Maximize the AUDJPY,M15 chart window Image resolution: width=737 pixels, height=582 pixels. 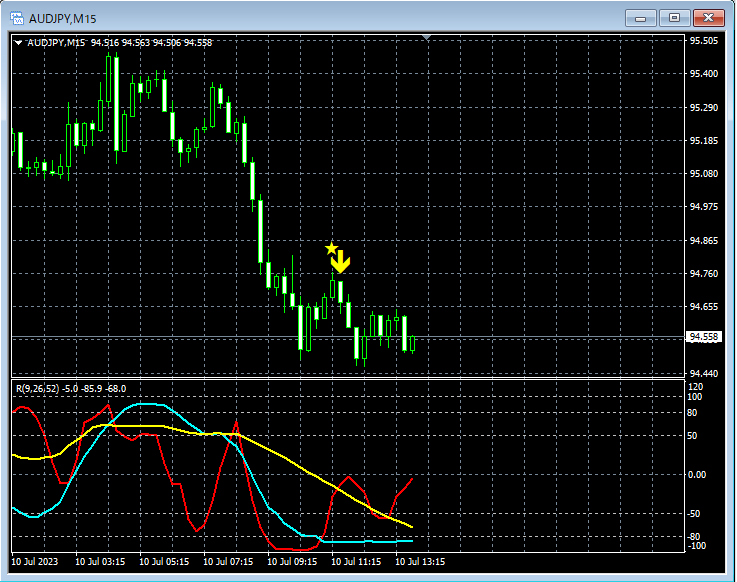click(x=674, y=18)
